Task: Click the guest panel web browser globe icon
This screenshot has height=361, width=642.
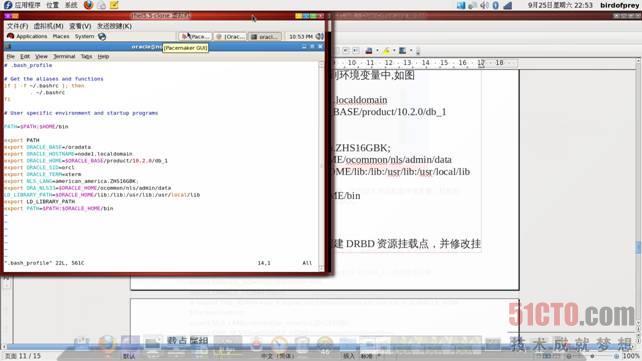Action: point(102,36)
